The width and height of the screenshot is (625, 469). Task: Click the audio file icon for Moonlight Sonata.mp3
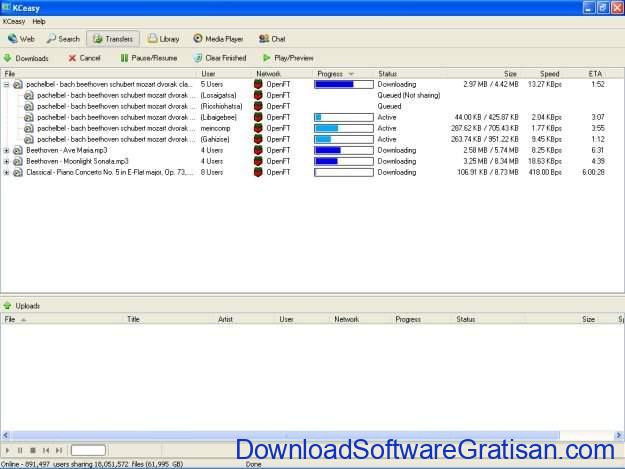point(18,161)
